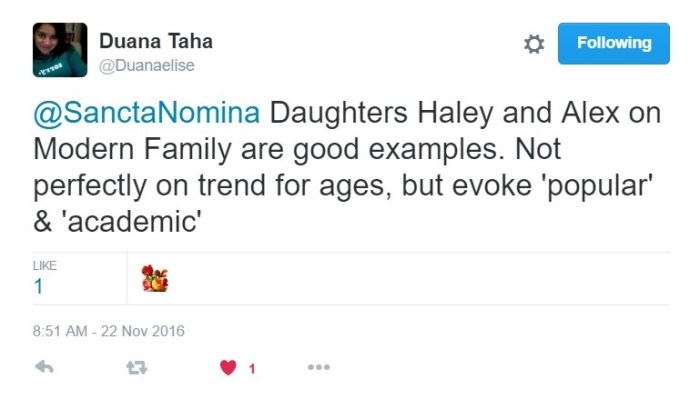
Task: Click Duana Taha's profile avatar
Action: [60, 50]
